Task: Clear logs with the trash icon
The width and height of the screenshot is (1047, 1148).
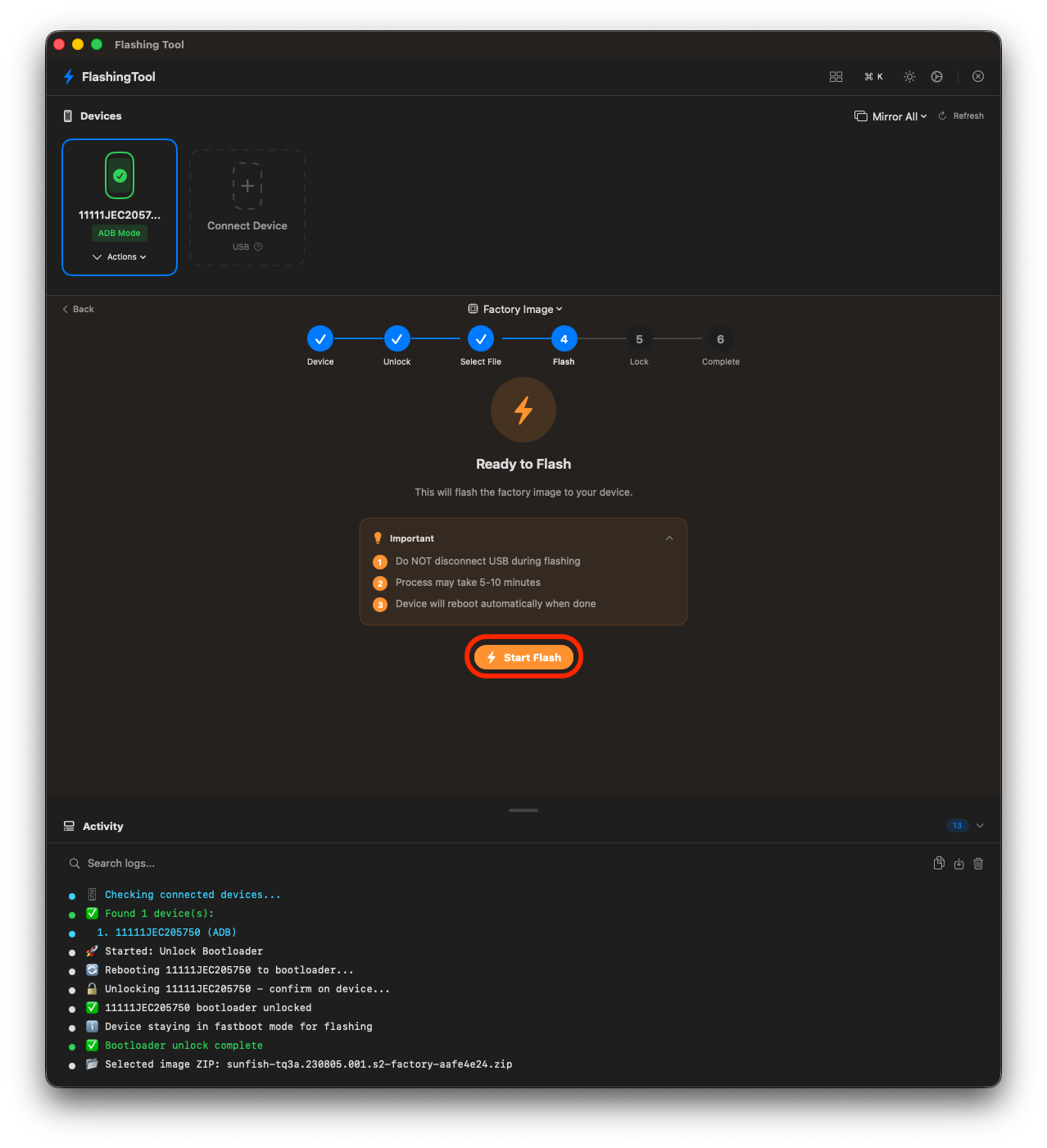Action: (x=978, y=864)
